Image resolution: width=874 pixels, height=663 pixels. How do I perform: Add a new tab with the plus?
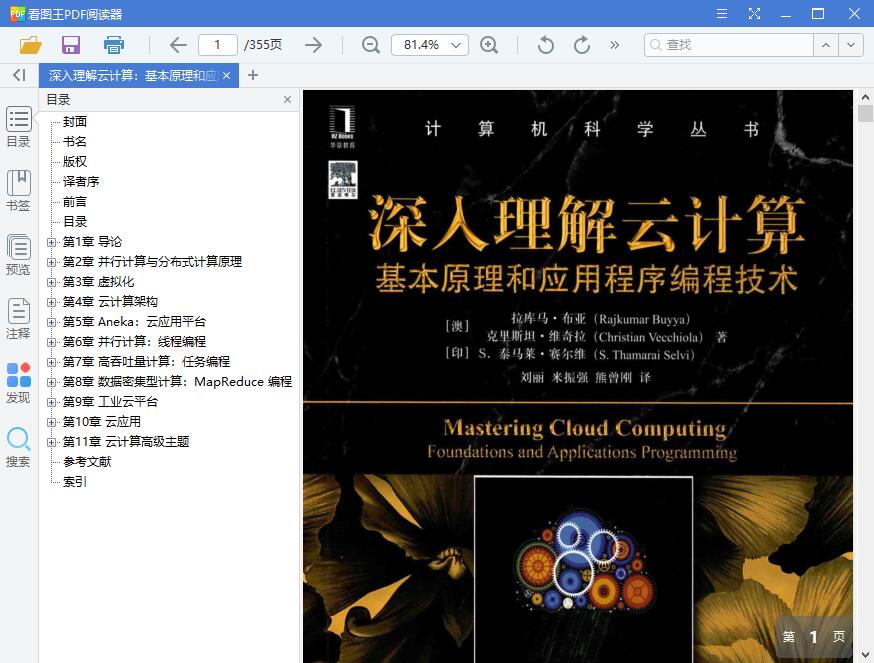(253, 75)
